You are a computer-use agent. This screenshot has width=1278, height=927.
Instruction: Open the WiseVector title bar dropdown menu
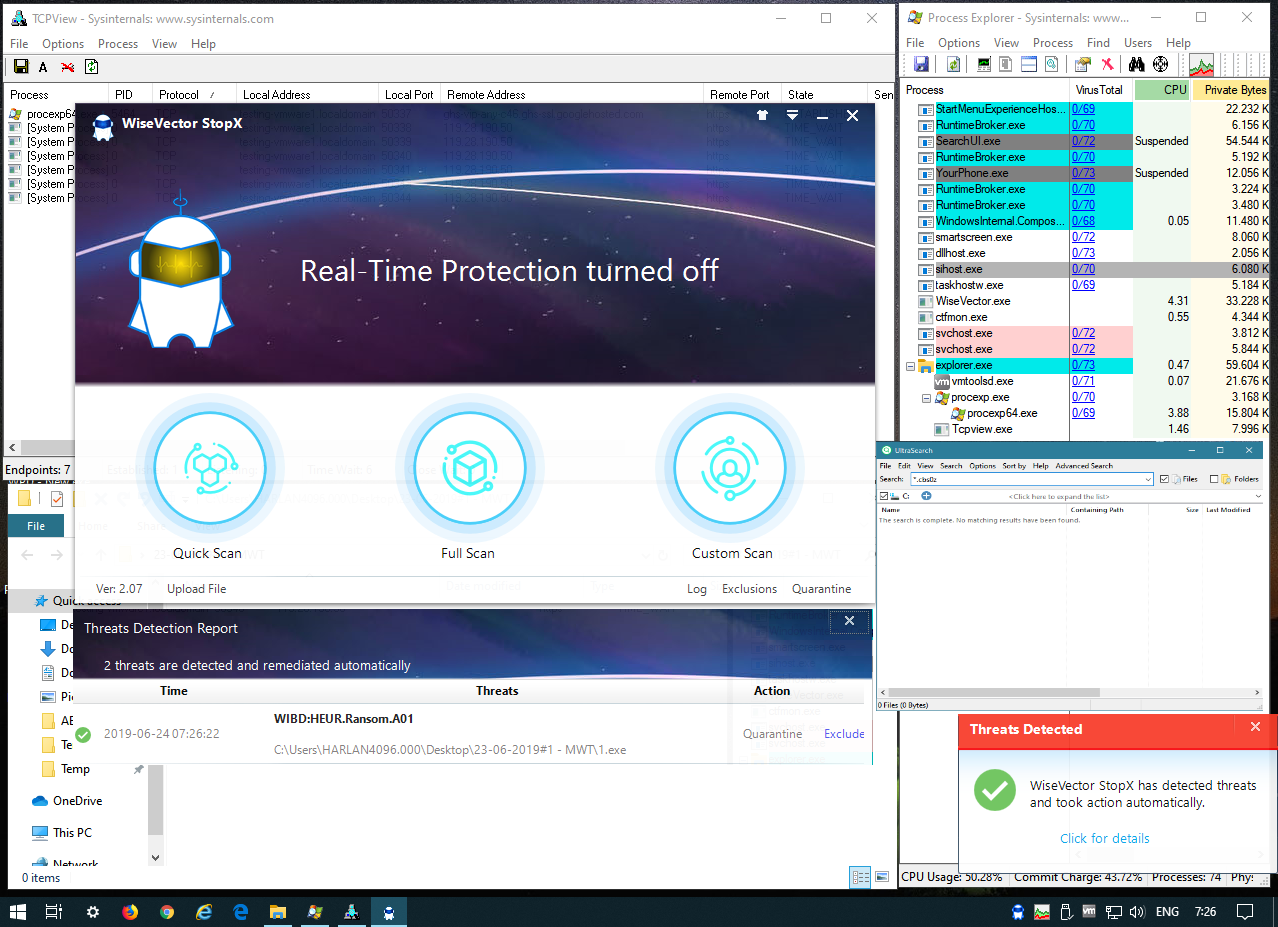click(x=792, y=116)
